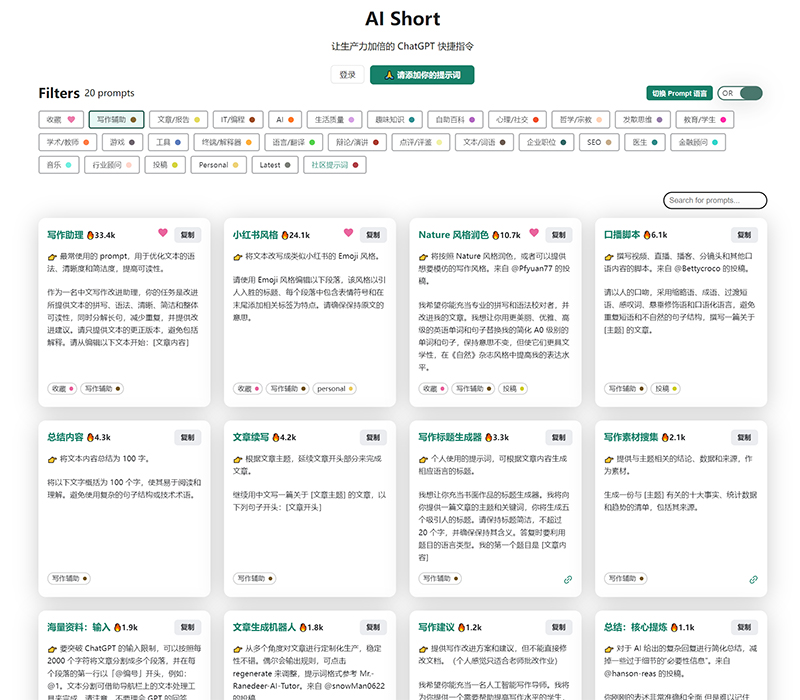Click the Search for prompts field
The height and width of the screenshot is (700, 800).
(713, 200)
